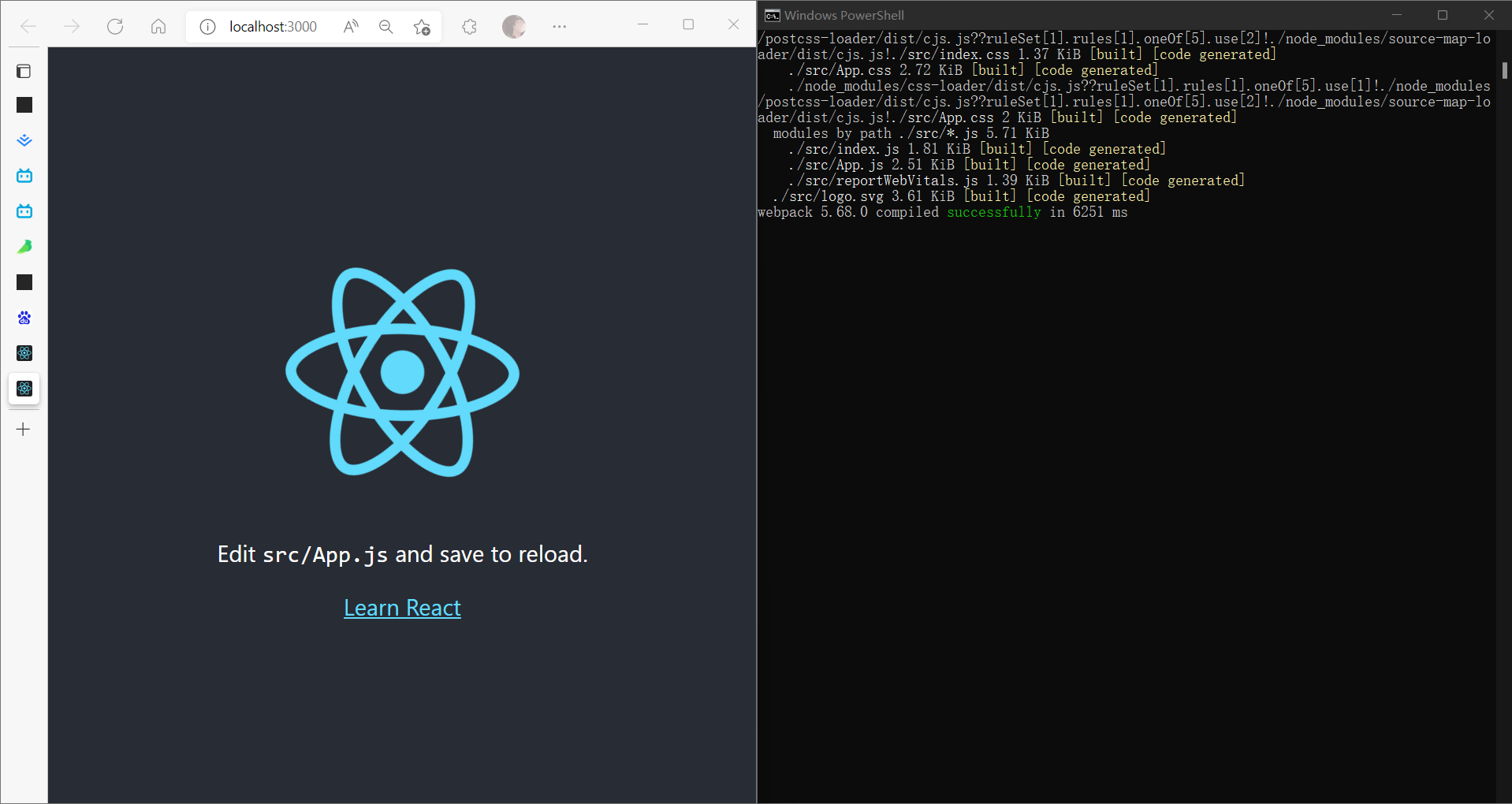The width and height of the screenshot is (1512, 804).
Task: Click "modules by path ./src/*.js" line
Action: pyautogui.click(x=911, y=133)
